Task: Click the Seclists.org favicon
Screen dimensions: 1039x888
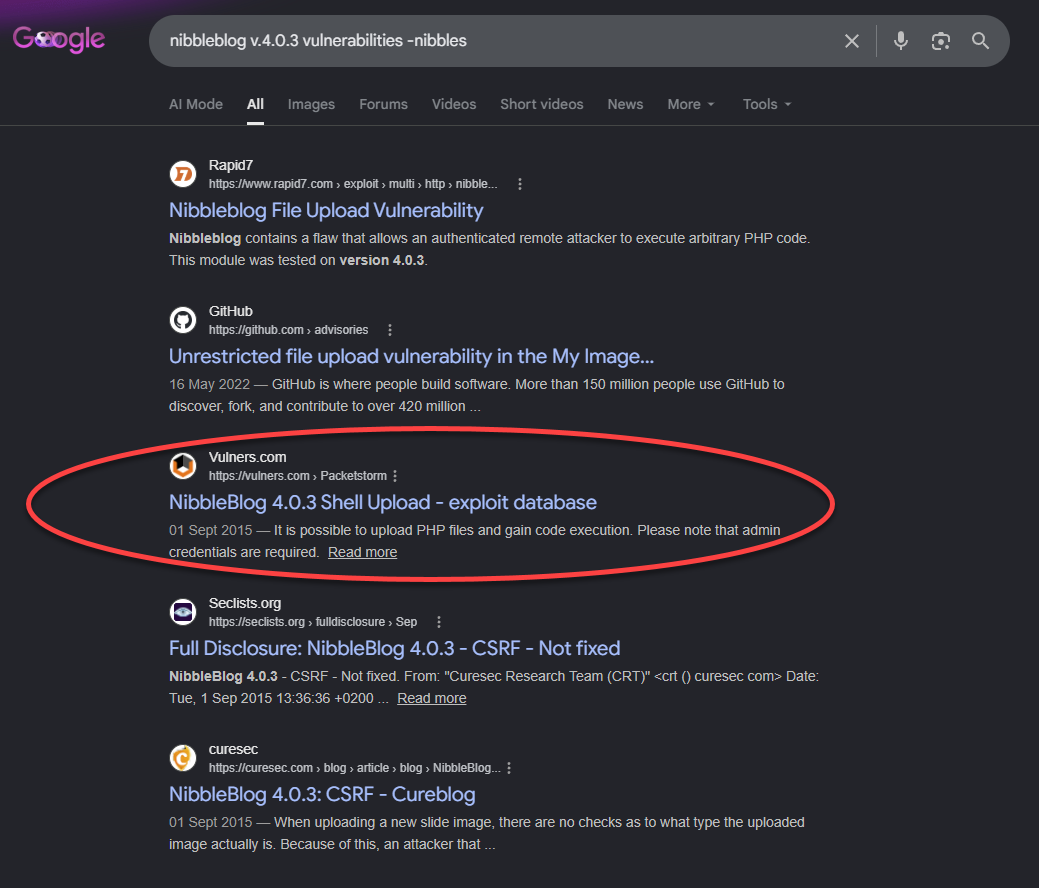Action: pos(183,612)
